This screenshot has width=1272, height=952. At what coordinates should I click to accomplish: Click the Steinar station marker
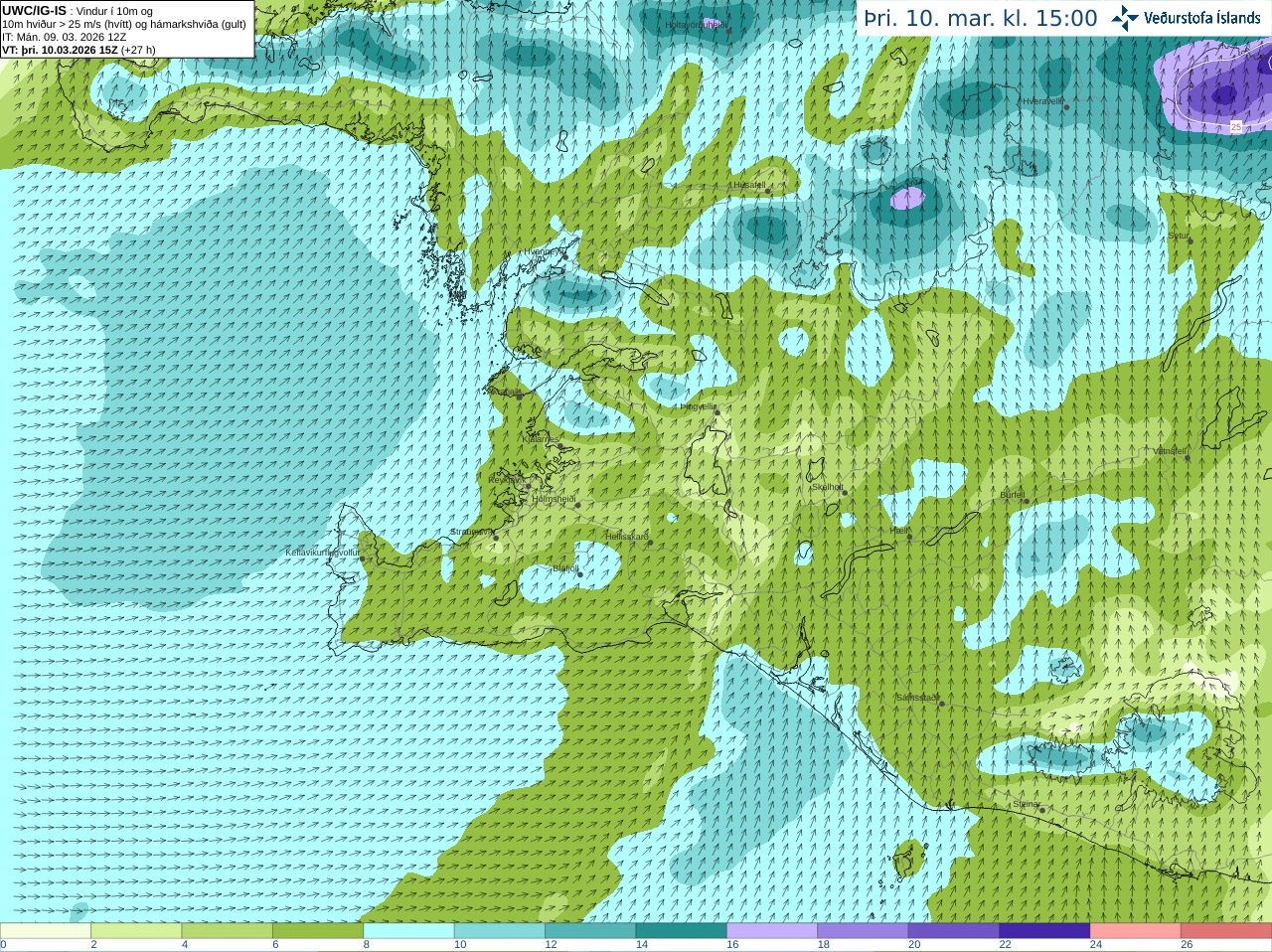click(x=1042, y=810)
